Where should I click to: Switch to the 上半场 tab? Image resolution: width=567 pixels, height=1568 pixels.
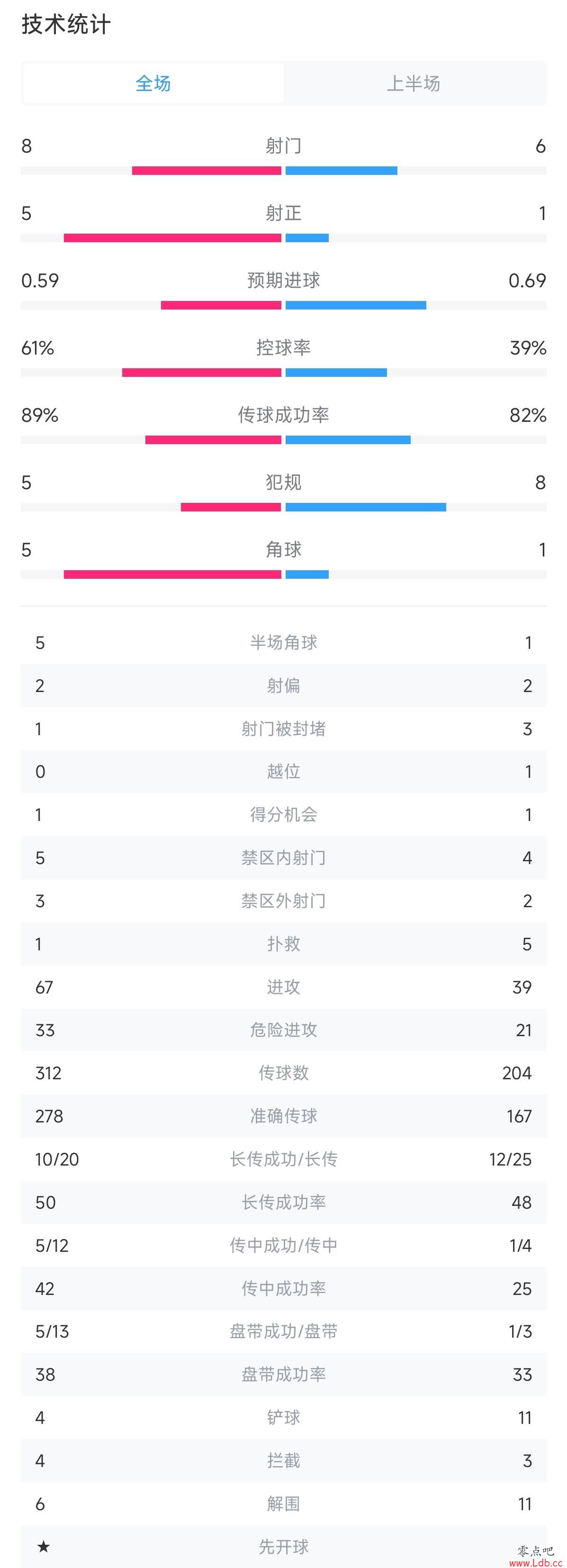coord(414,83)
